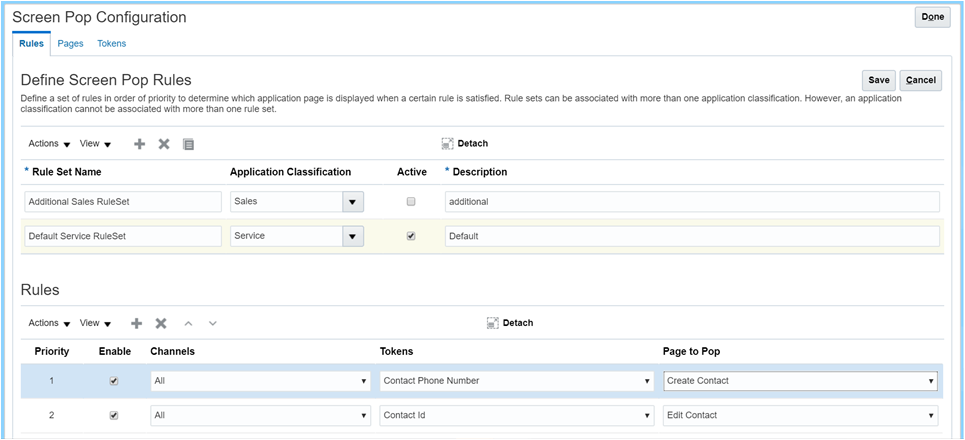Click the Save button
965x440 pixels.
tap(878, 80)
